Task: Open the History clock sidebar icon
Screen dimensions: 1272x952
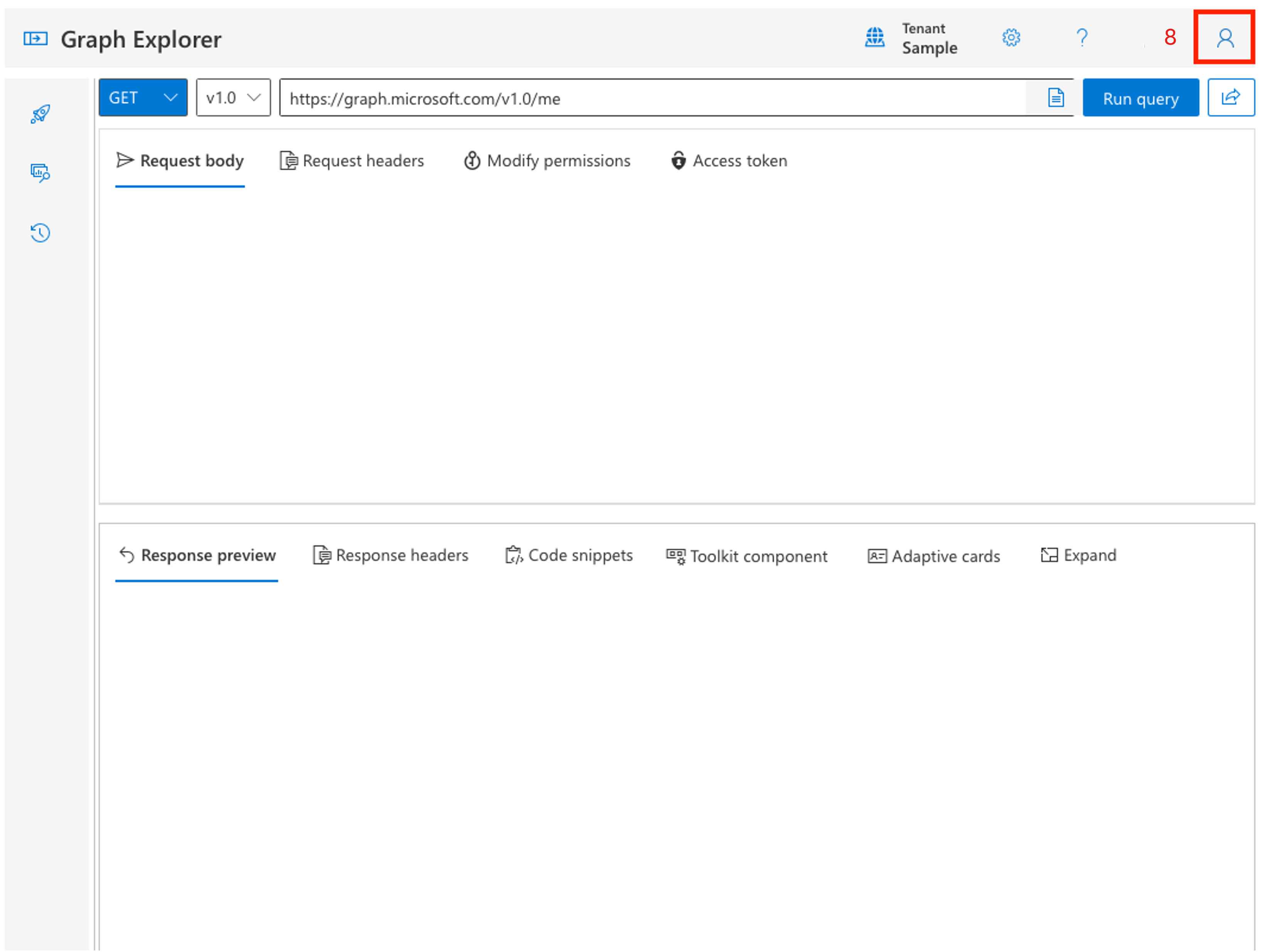Action: pyautogui.click(x=40, y=233)
